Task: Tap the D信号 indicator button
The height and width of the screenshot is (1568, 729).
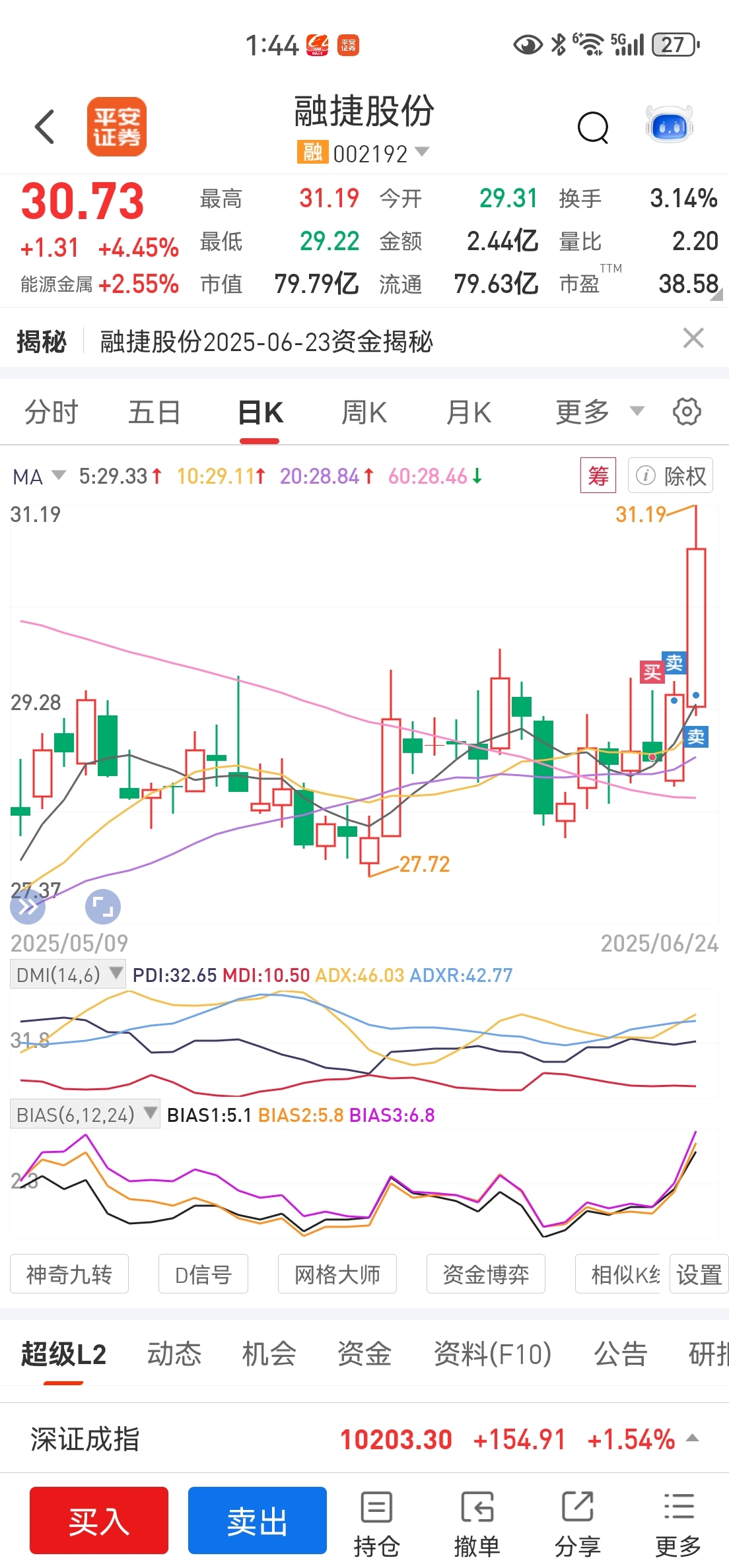Action: 203,1274
